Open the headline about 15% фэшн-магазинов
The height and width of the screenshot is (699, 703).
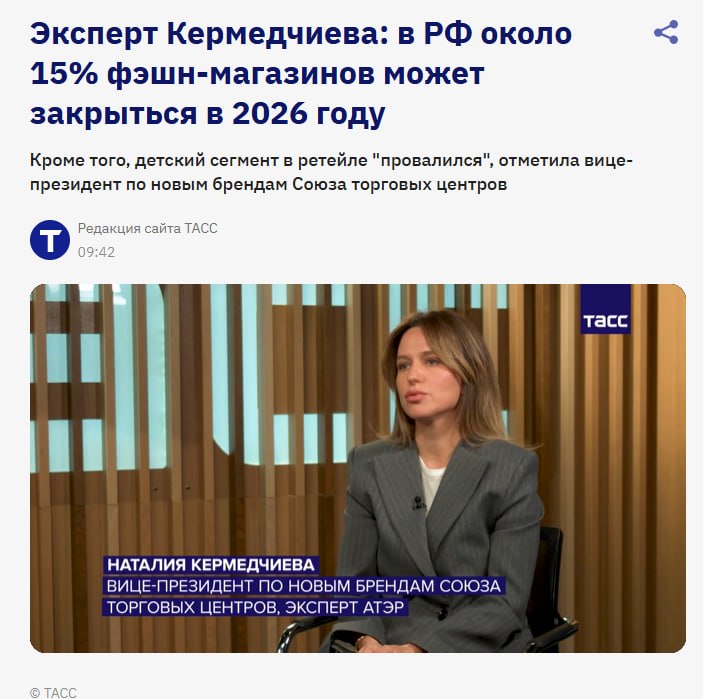coord(301,74)
